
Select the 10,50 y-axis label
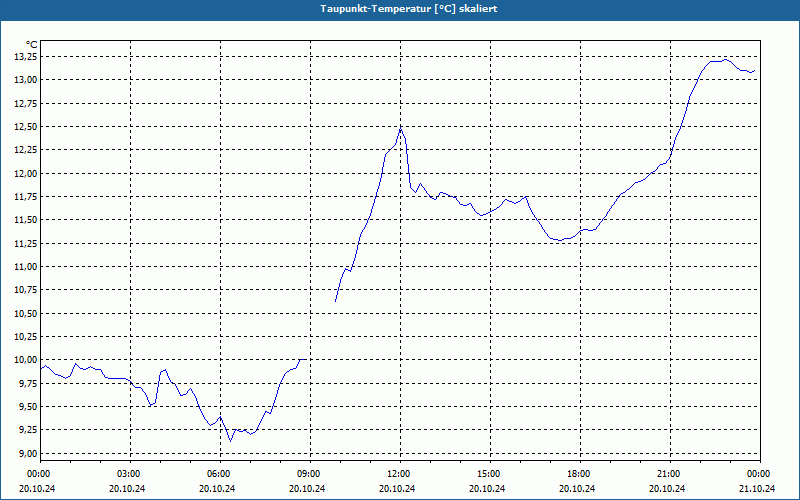point(25,313)
